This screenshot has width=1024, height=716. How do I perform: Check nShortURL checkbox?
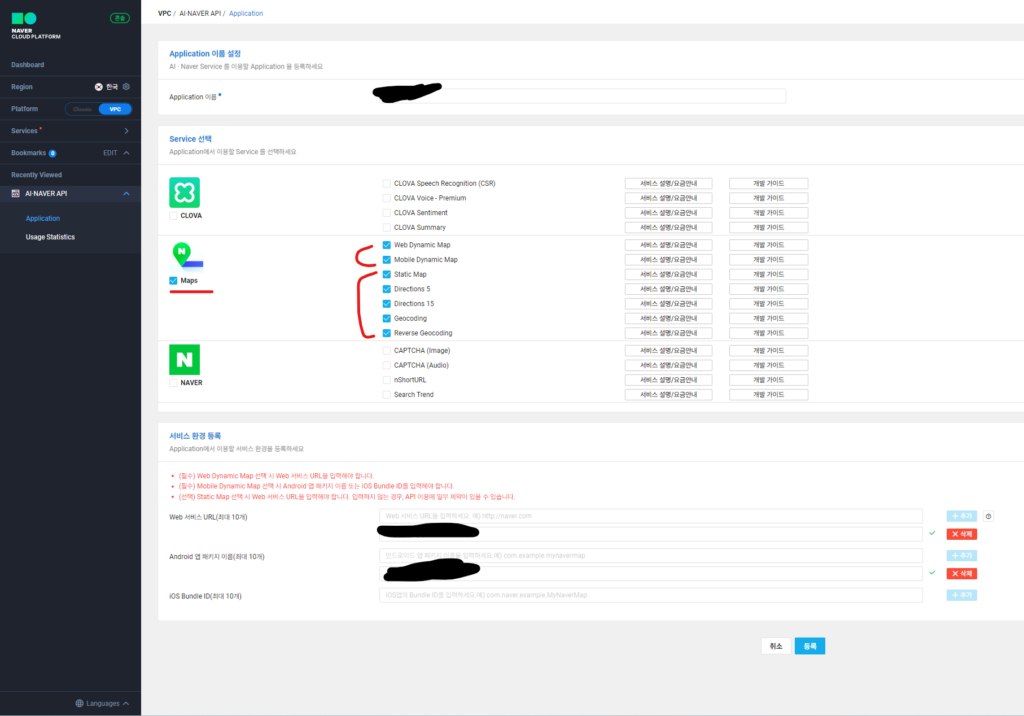[x=387, y=380]
